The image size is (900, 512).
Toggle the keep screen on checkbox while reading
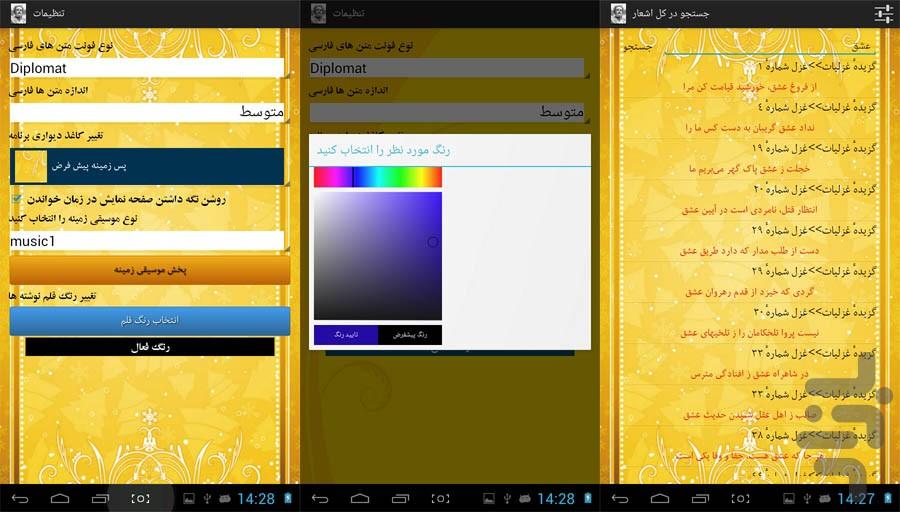tap(17, 199)
